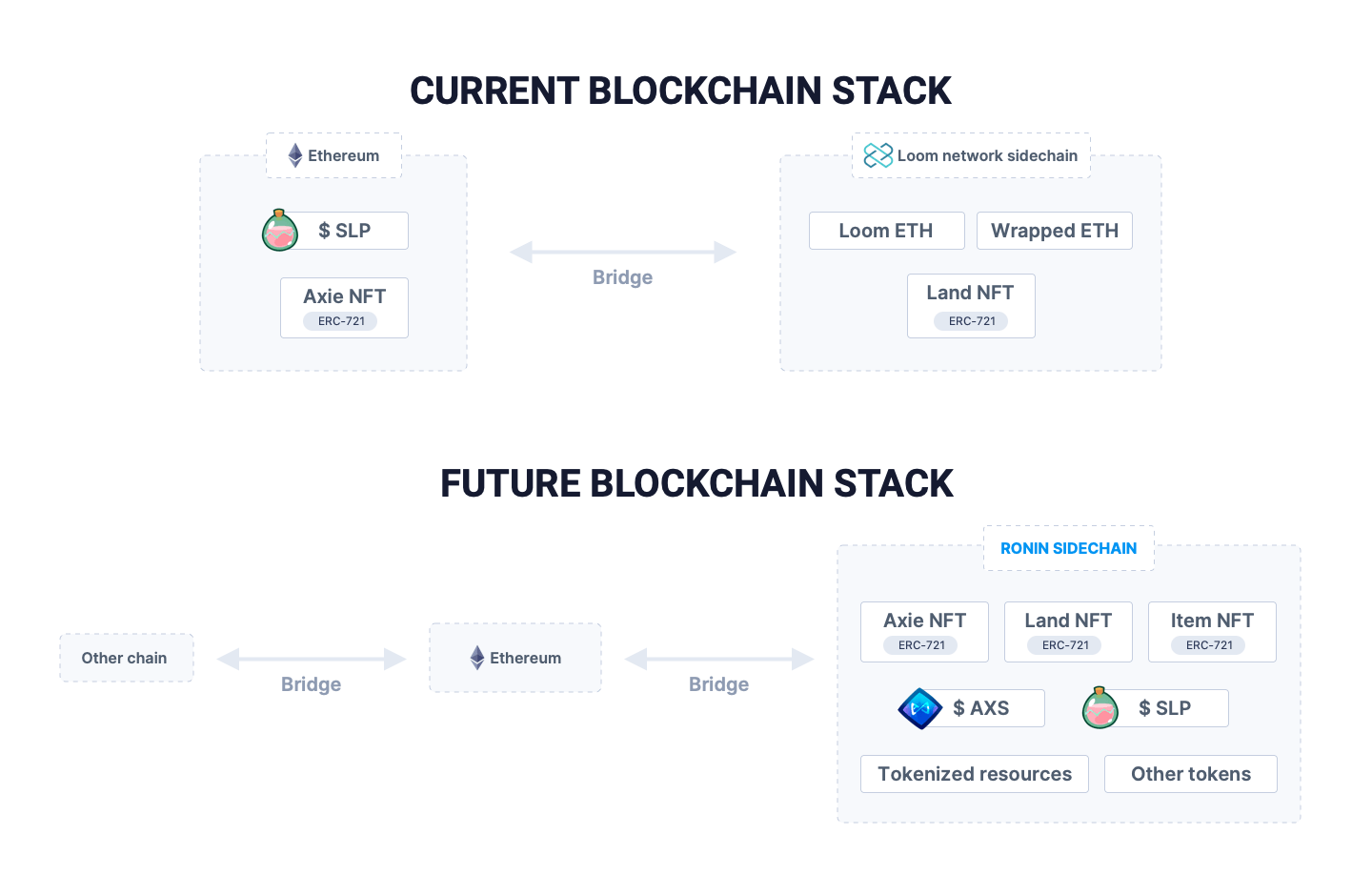Click the Land NFT box in Loom sidechain
This screenshot has height=896, width=1372.
pos(971,306)
